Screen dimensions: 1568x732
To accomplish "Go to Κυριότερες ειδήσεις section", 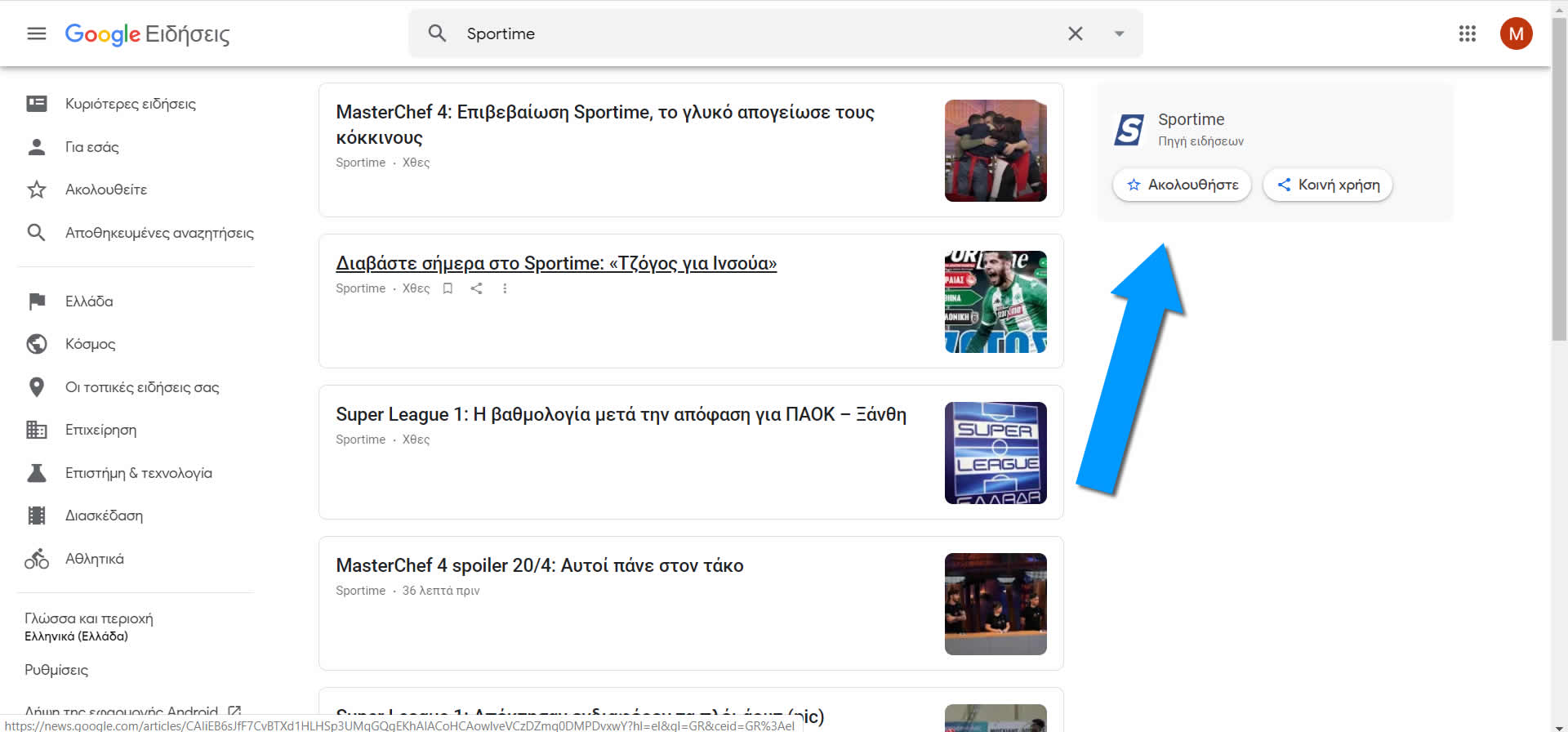I will 130,104.
